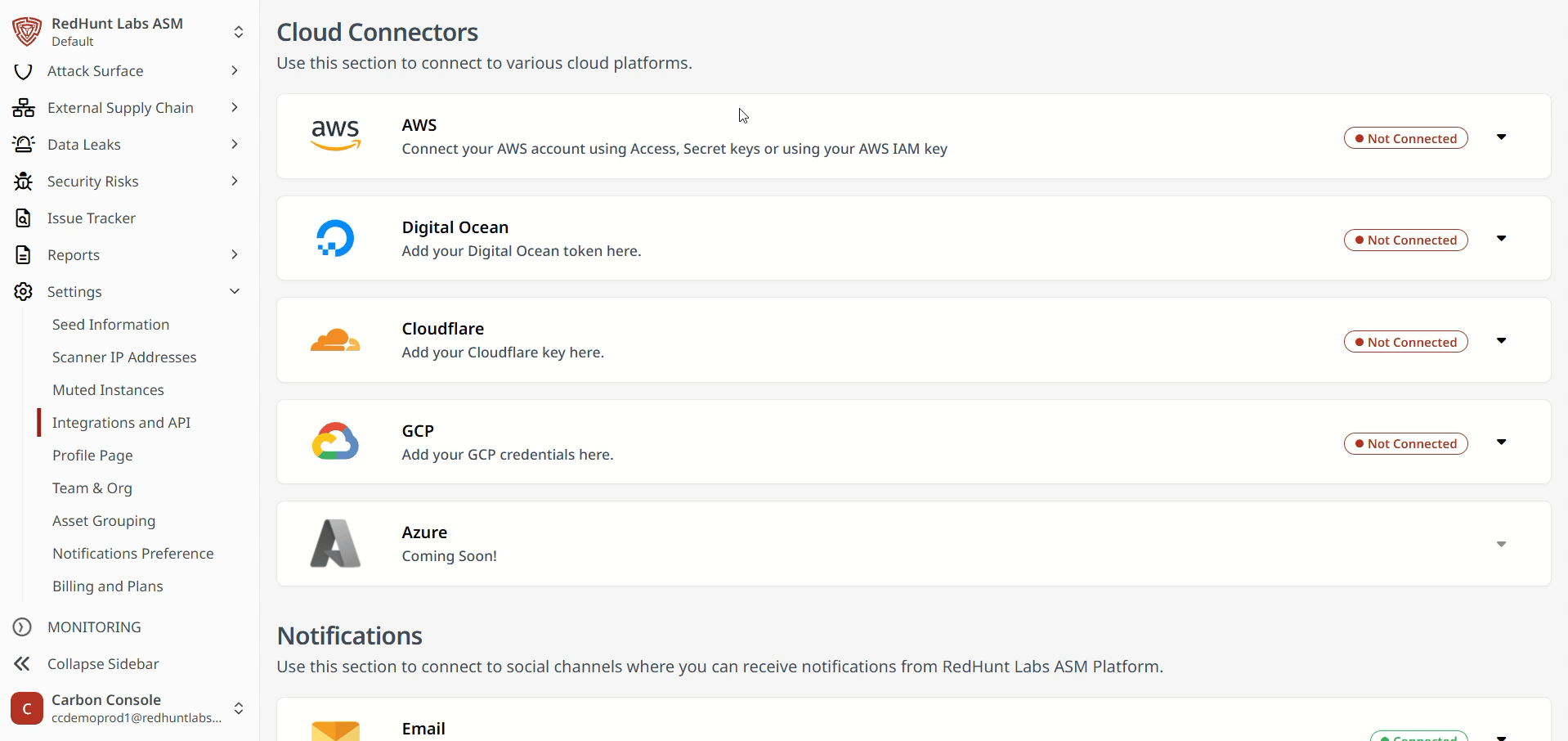Expand the Email notification card

pyautogui.click(x=1502, y=737)
